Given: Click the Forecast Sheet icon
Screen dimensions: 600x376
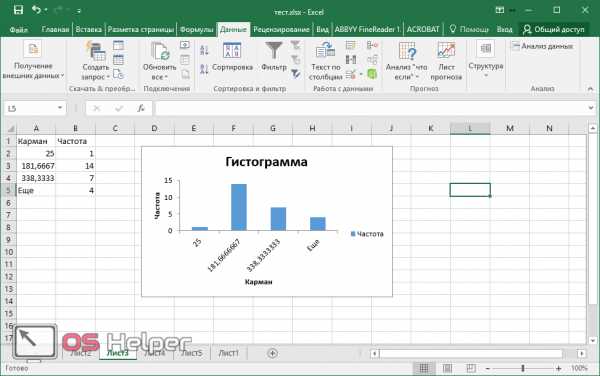Looking at the screenshot, I should coord(446,51).
